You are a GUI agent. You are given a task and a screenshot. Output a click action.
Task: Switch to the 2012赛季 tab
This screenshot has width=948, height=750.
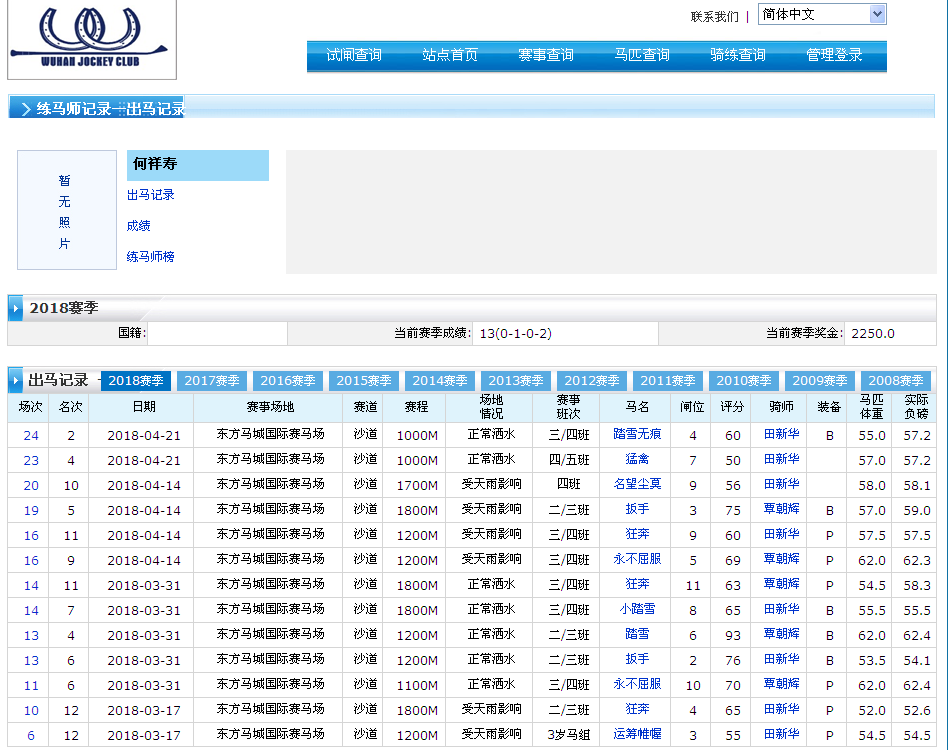pos(592,381)
